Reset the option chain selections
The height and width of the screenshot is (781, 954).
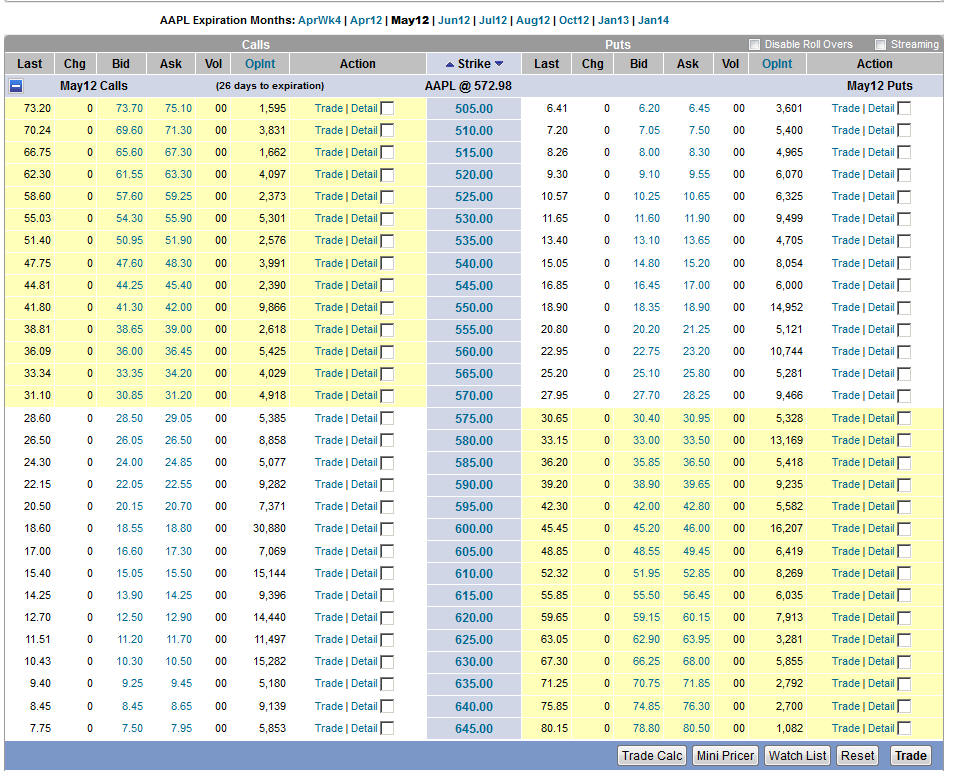pos(857,756)
